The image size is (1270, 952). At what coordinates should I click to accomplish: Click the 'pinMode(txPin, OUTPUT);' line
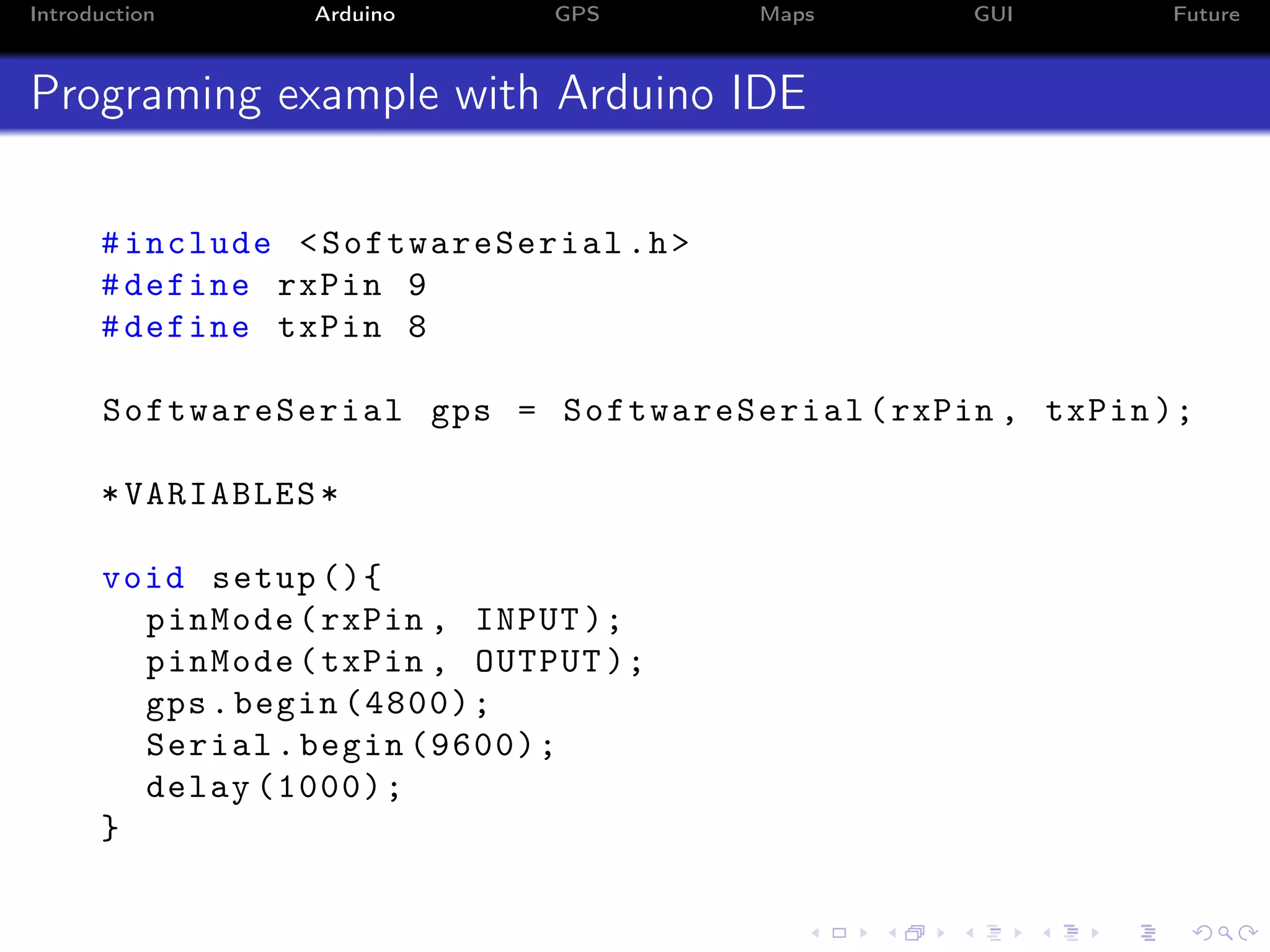(394, 663)
